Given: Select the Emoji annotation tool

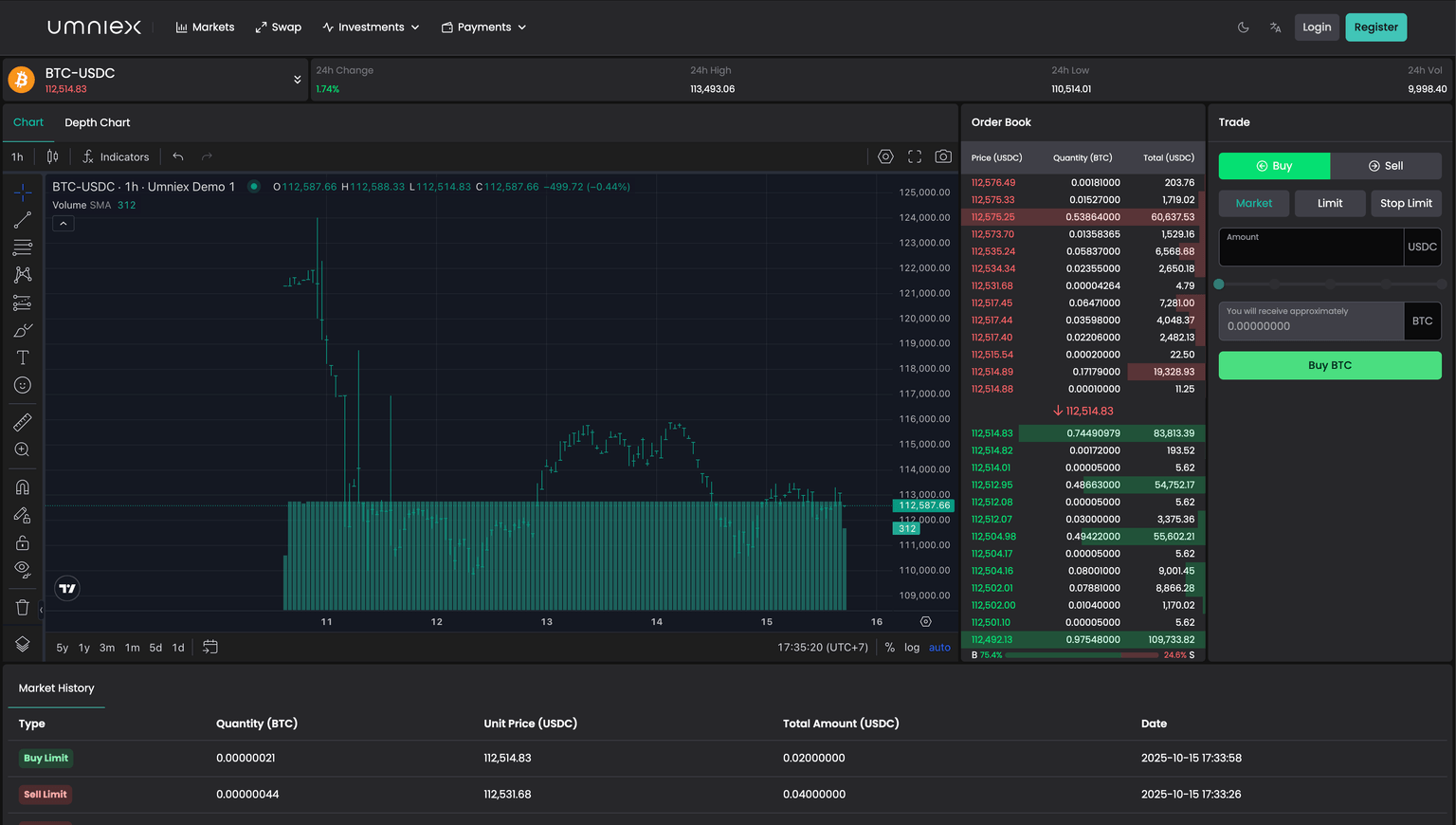Looking at the screenshot, I should (22, 385).
